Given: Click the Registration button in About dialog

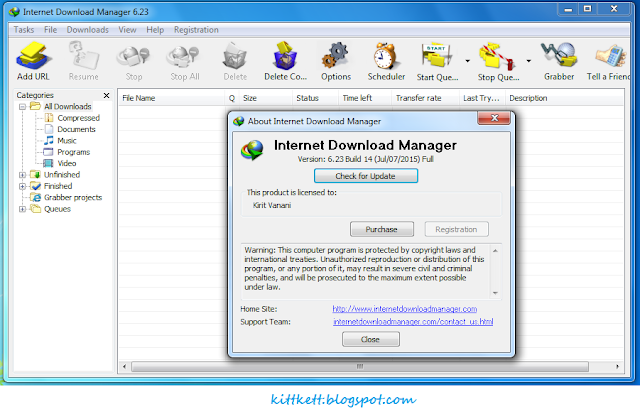Looking at the screenshot, I should [456, 229].
